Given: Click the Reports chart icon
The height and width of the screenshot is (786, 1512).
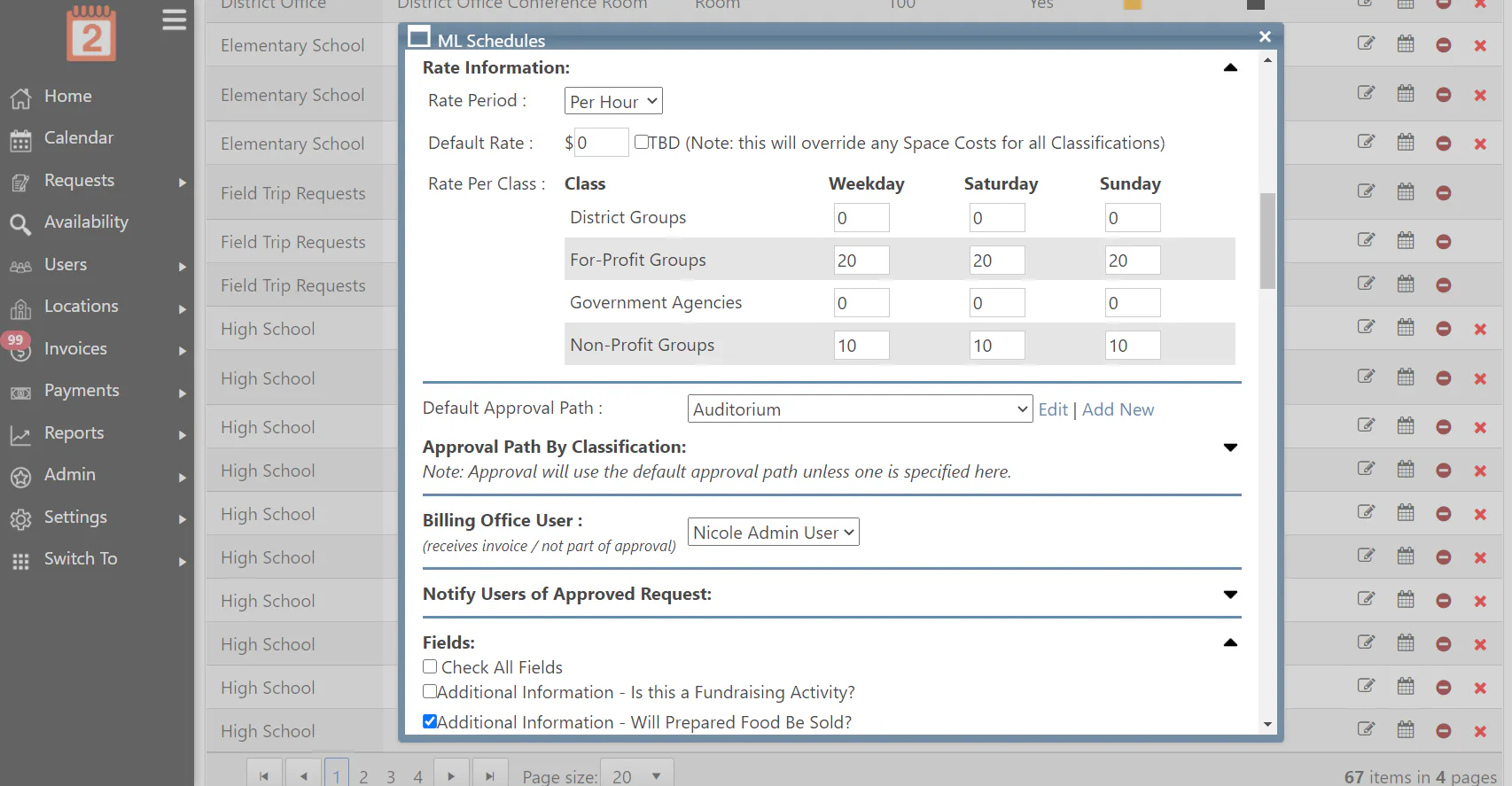Looking at the screenshot, I should click(20, 435).
